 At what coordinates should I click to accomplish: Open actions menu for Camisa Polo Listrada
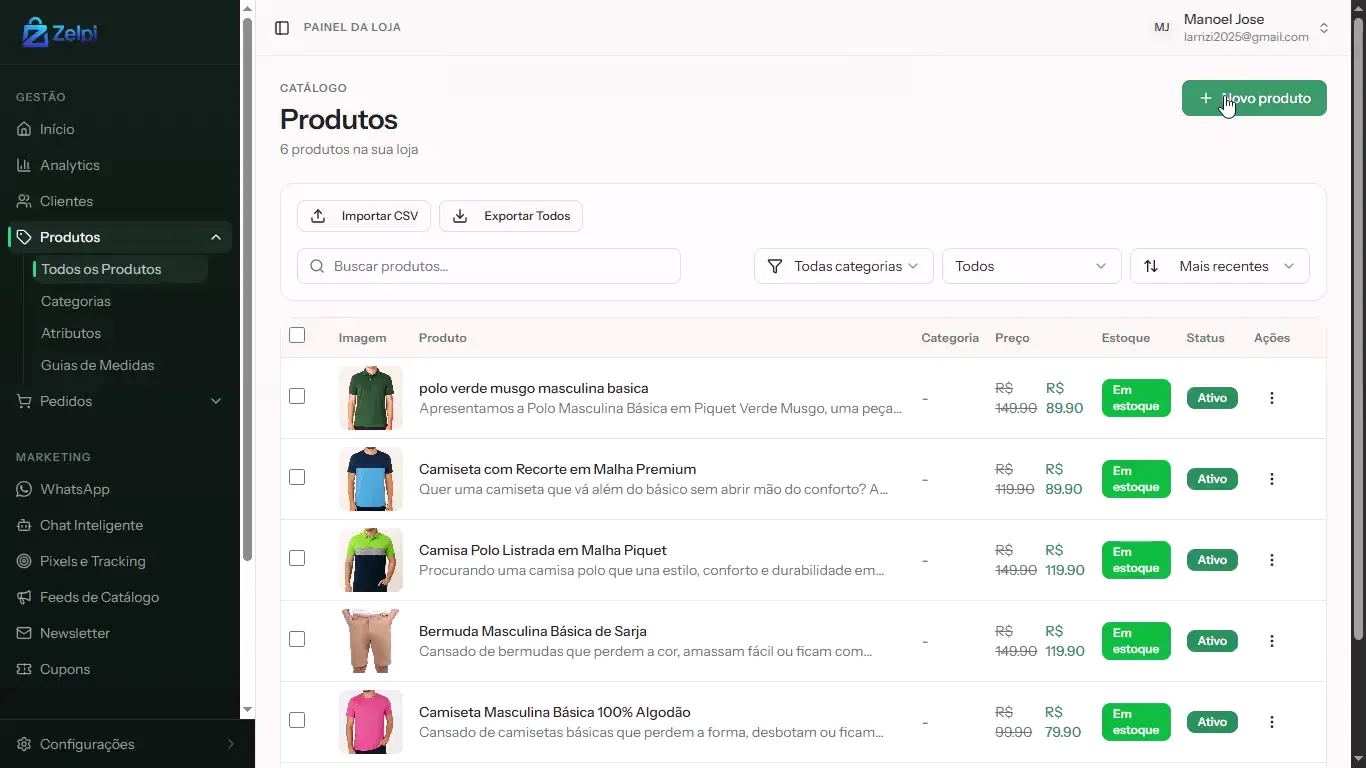1272,560
